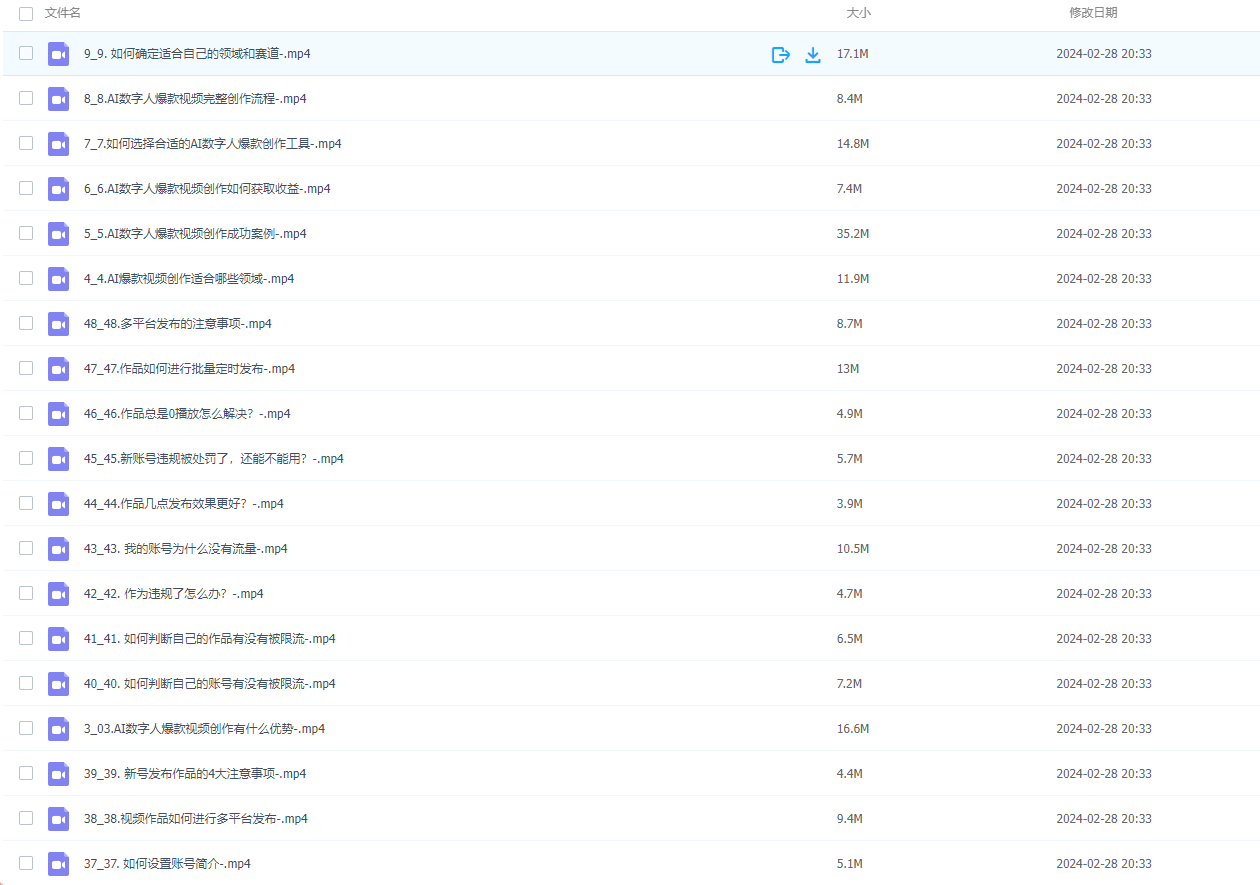Click the 9.4M size of the 38_38 file row
The width and height of the screenshot is (1260, 885).
pyautogui.click(x=850, y=819)
